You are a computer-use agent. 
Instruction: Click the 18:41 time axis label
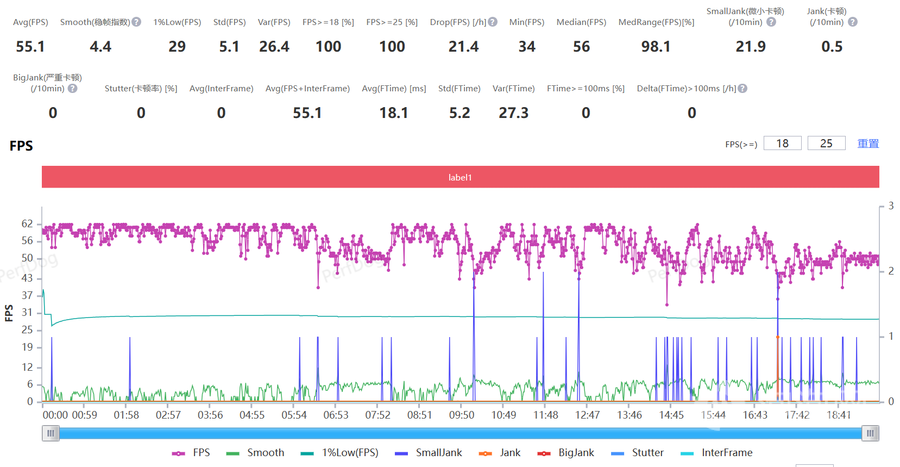839,415
